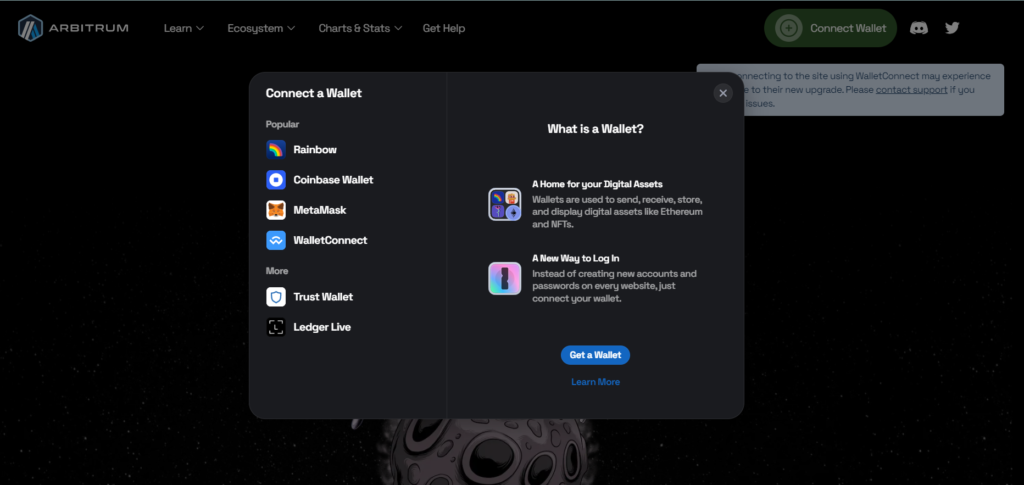Click the More section label
The height and width of the screenshot is (485, 1024).
coord(277,271)
